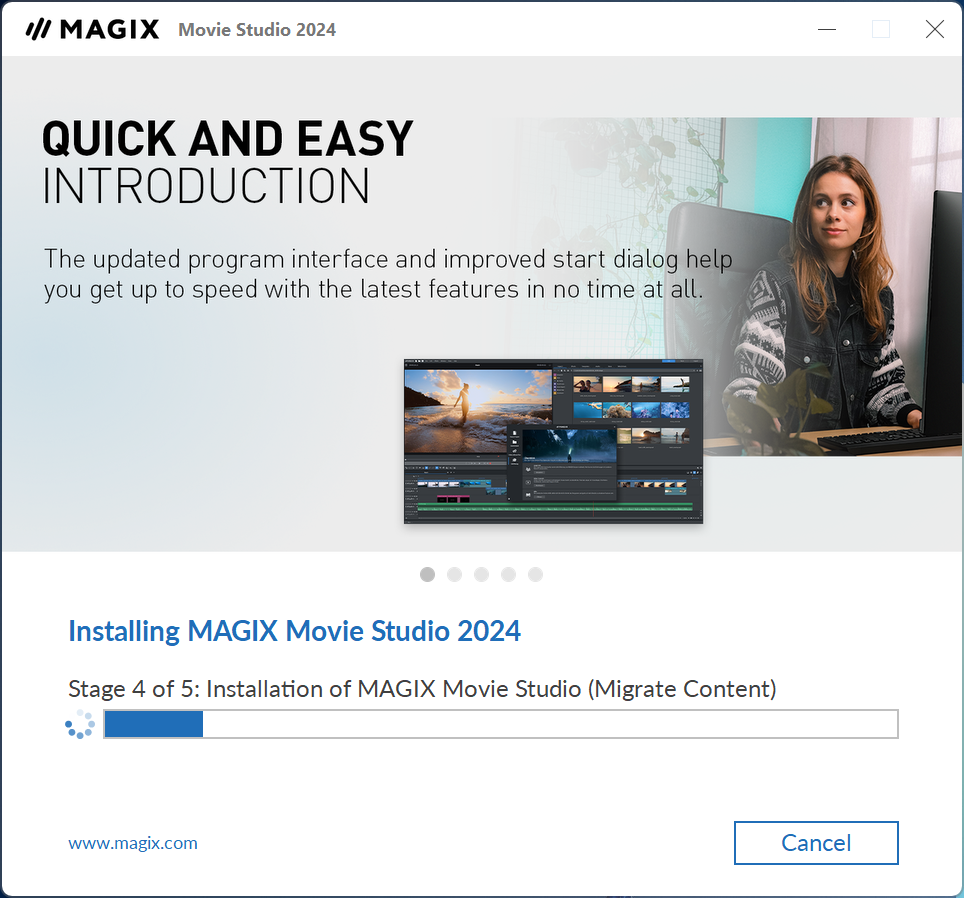Go to the fifth carousel slide dot
Screen dimensions: 964x898
click(x=536, y=574)
